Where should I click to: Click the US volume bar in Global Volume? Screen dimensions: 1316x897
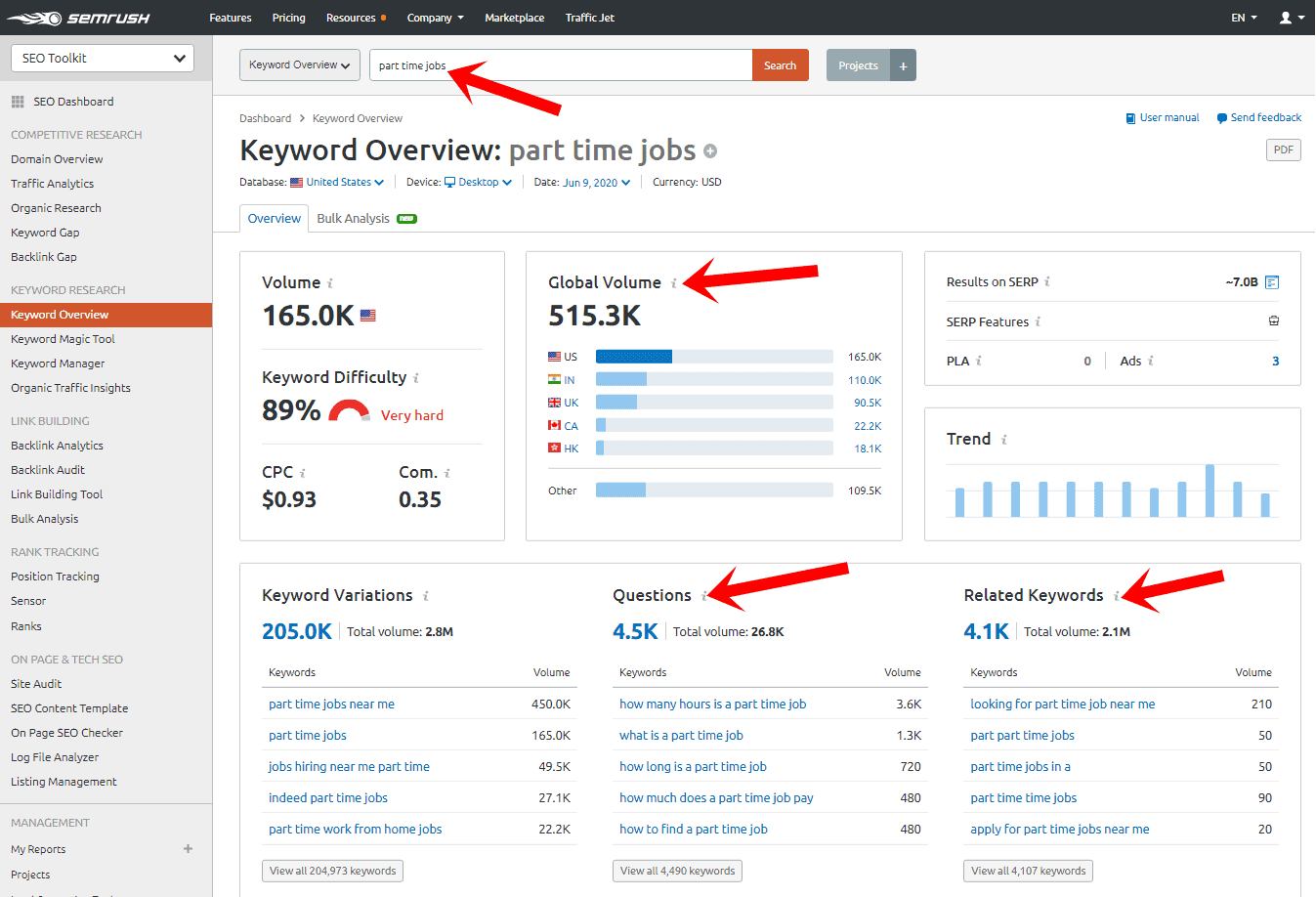point(634,357)
